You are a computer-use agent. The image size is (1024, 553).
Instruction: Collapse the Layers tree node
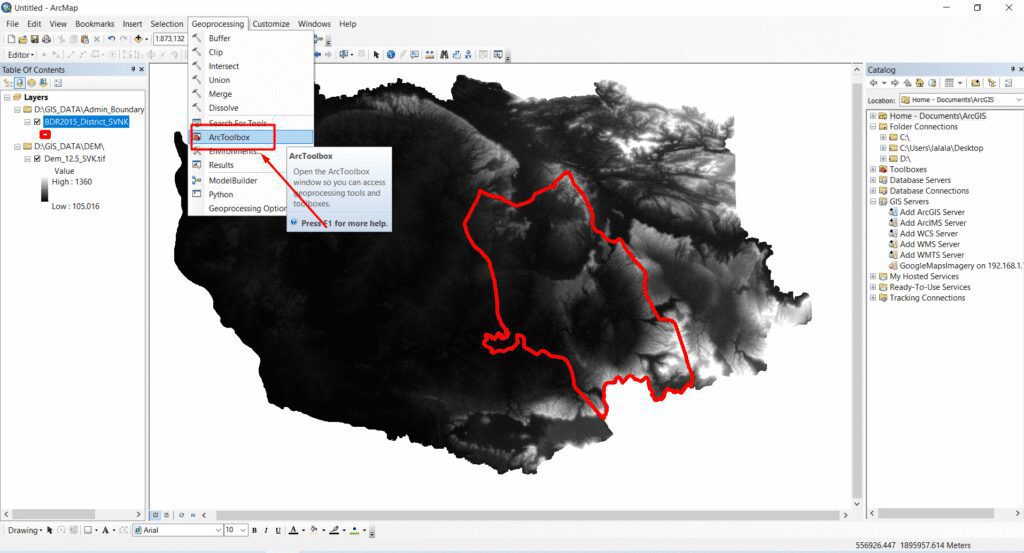click(7, 97)
